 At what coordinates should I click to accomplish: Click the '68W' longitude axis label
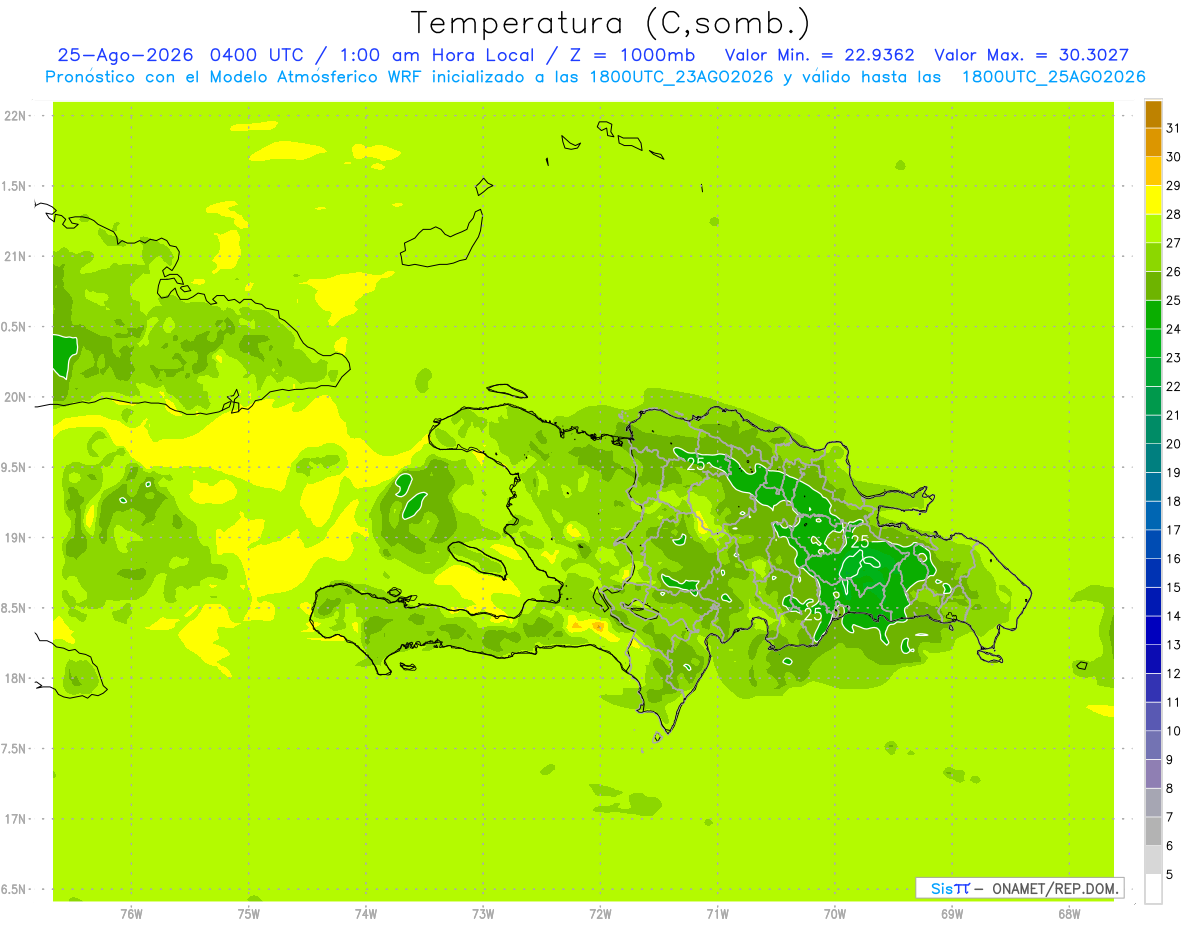click(x=1069, y=914)
